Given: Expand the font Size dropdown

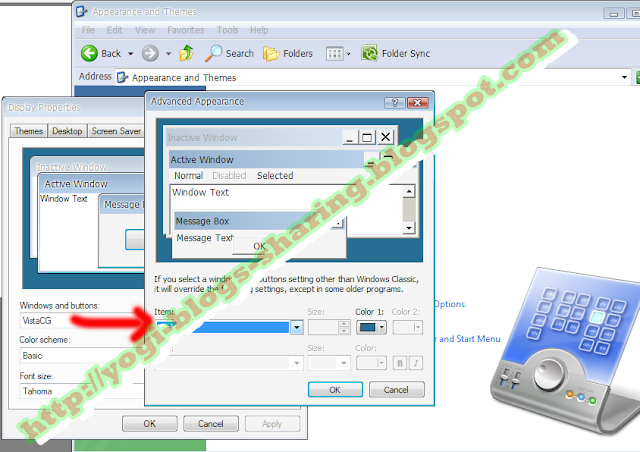Looking at the screenshot, I should (x=344, y=363).
